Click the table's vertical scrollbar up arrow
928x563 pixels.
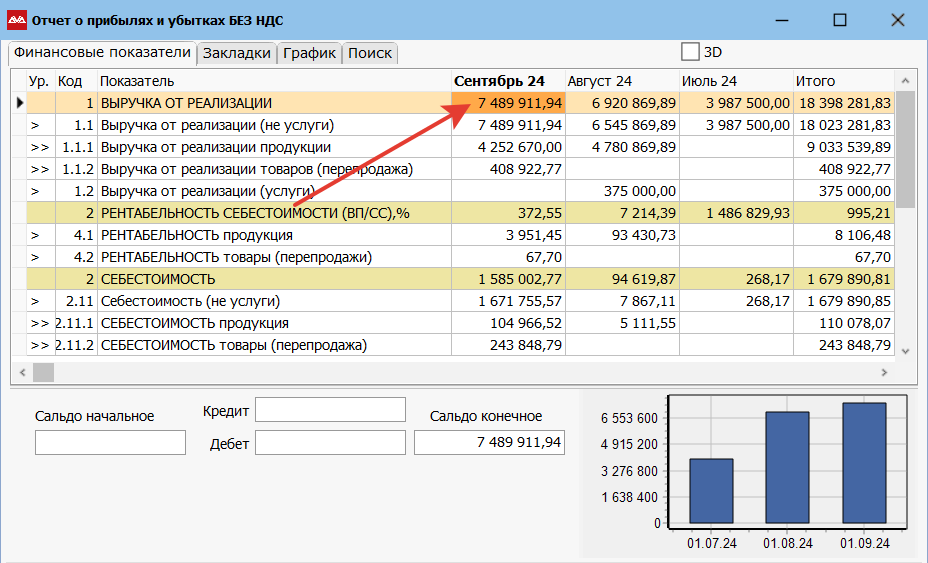coord(905,81)
